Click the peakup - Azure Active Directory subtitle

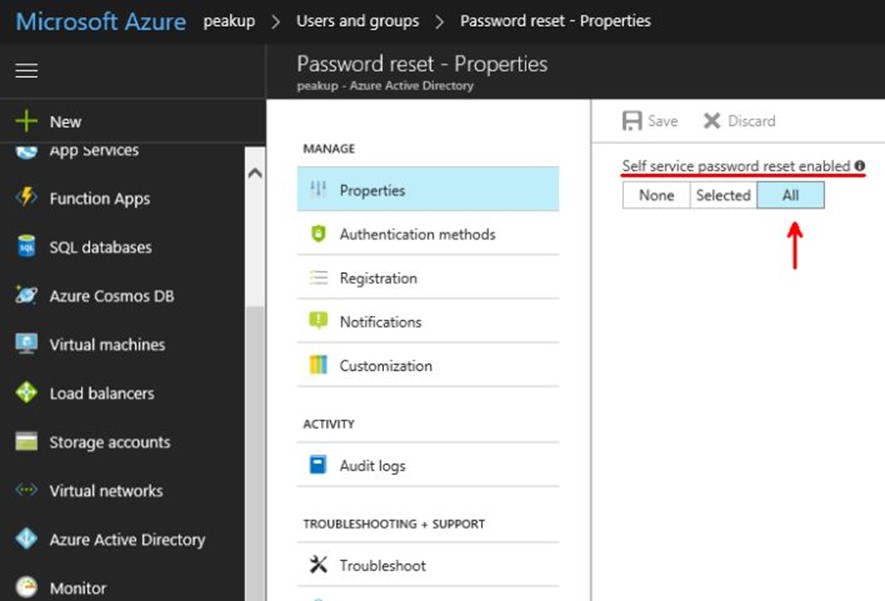(385, 86)
